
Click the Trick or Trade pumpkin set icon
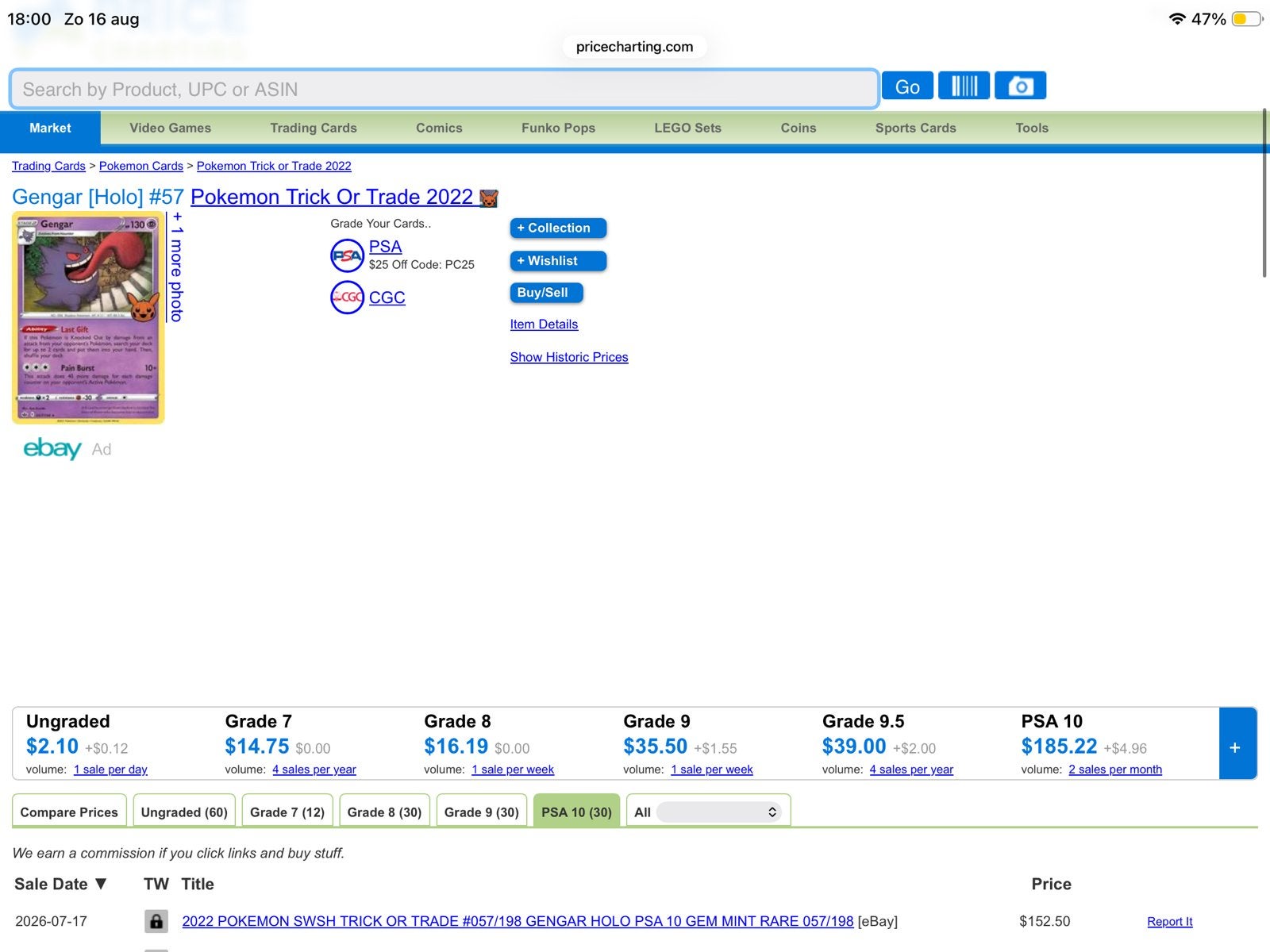point(488,198)
